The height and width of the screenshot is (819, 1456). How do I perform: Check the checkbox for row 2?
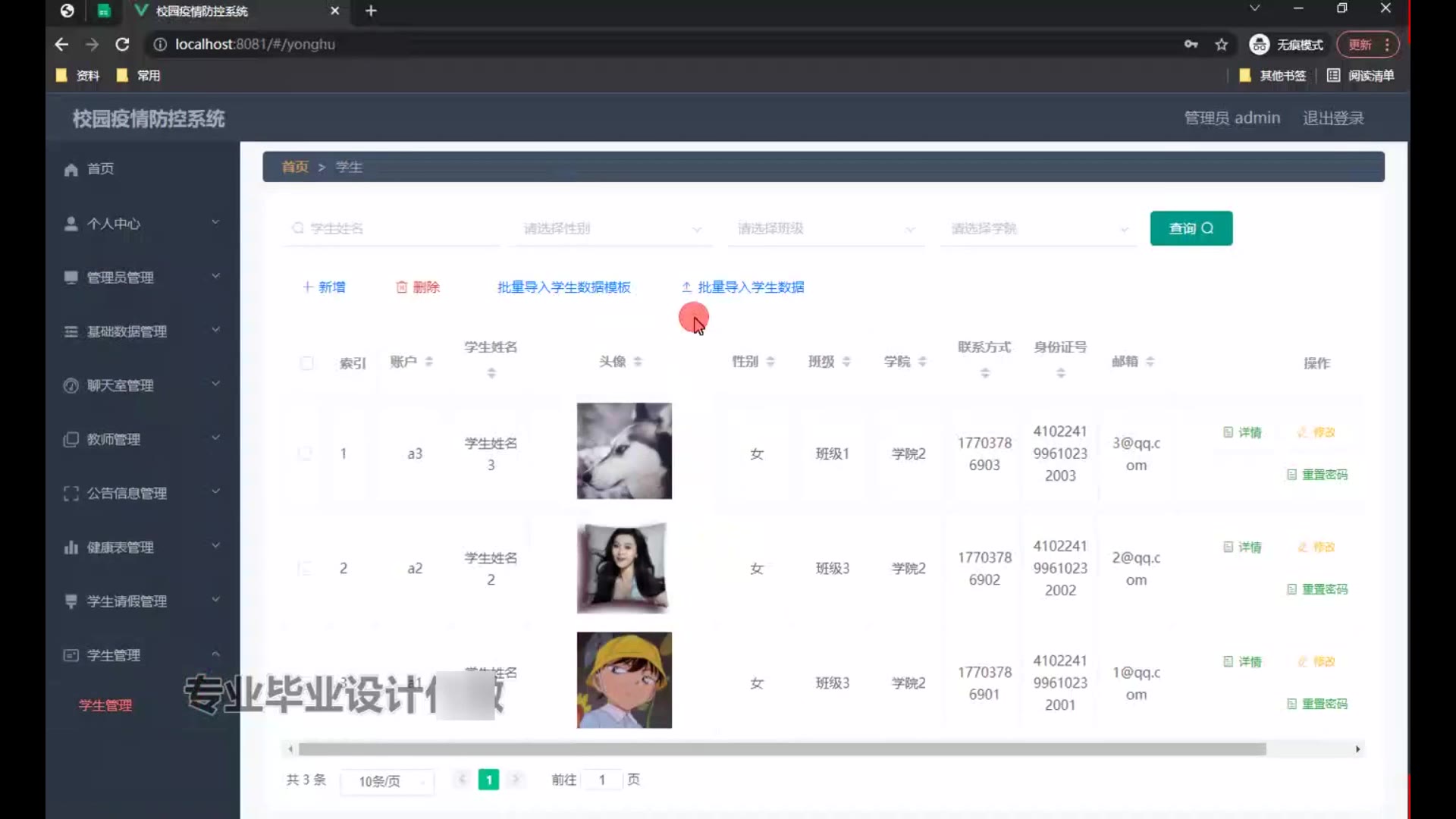click(x=305, y=568)
